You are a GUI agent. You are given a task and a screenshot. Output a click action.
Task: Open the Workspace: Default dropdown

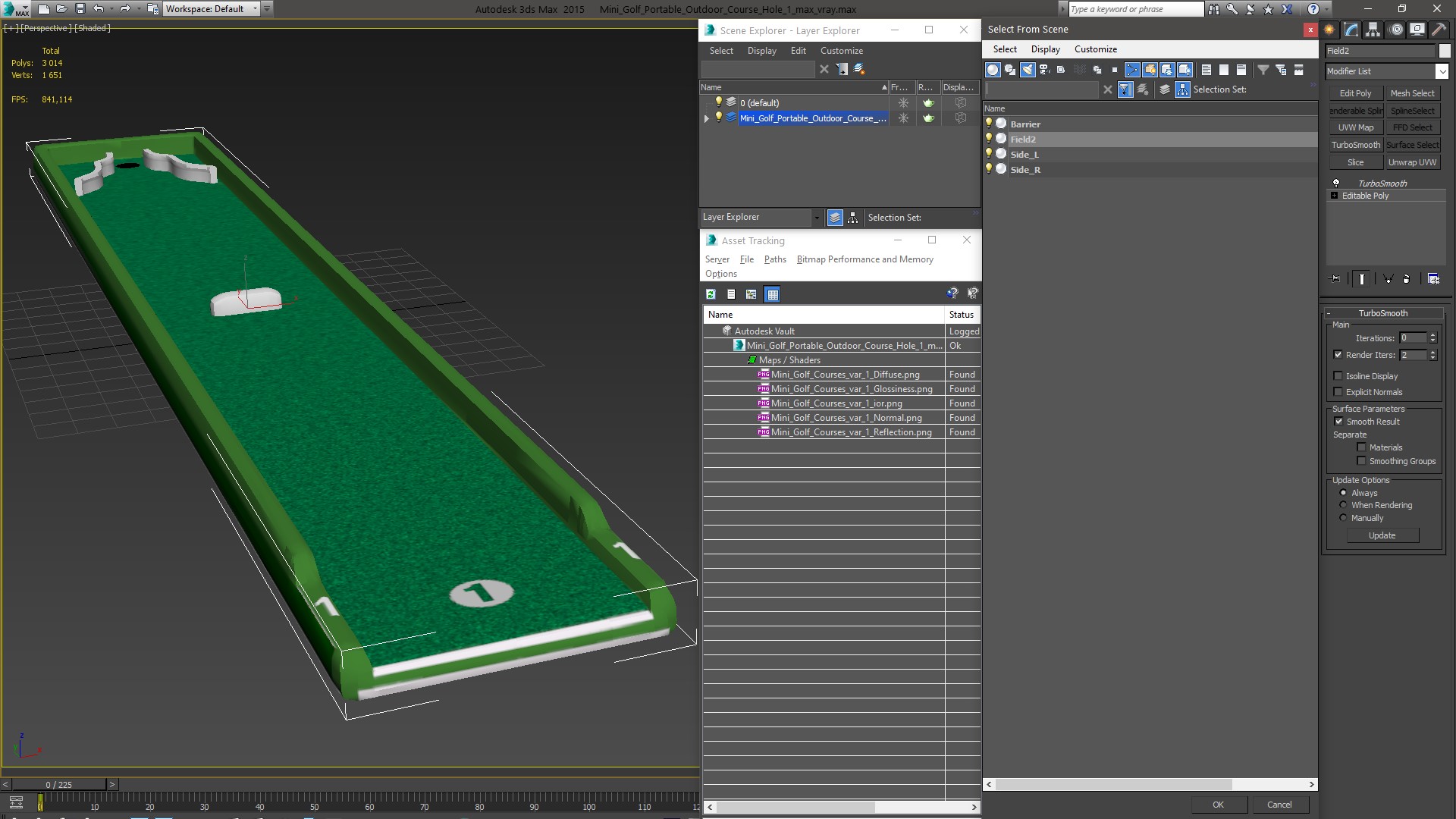pyautogui.click(x=255, y=9)
